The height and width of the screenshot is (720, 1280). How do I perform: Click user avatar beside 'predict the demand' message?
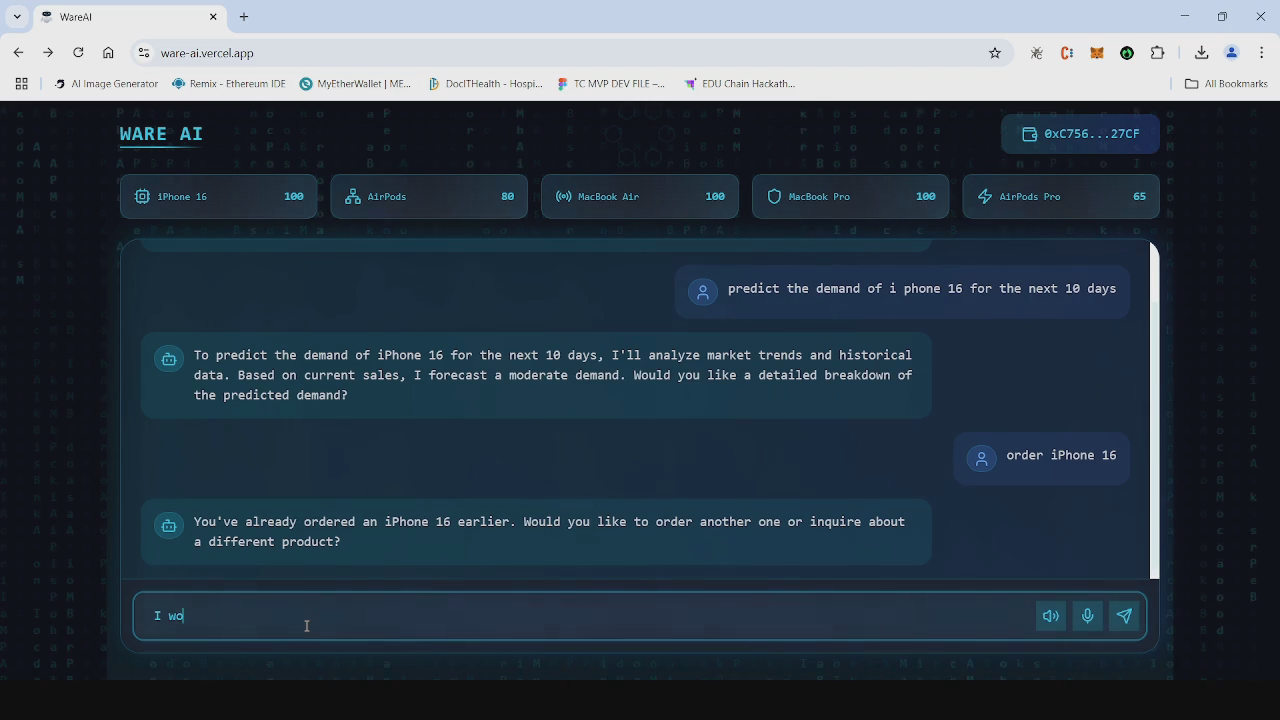tap(703, 292)
